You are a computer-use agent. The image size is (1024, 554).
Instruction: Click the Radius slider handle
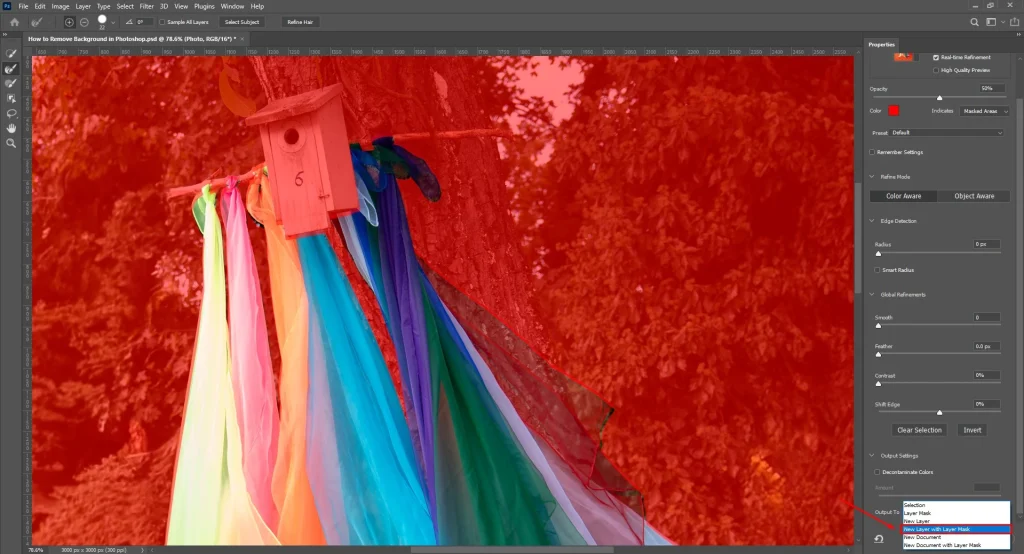point(878,253)
